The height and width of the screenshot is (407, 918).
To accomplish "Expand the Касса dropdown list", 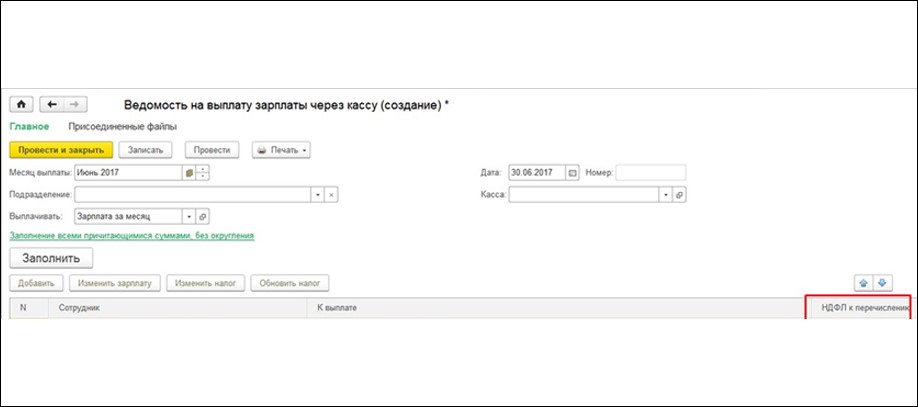I will point(662,195).
